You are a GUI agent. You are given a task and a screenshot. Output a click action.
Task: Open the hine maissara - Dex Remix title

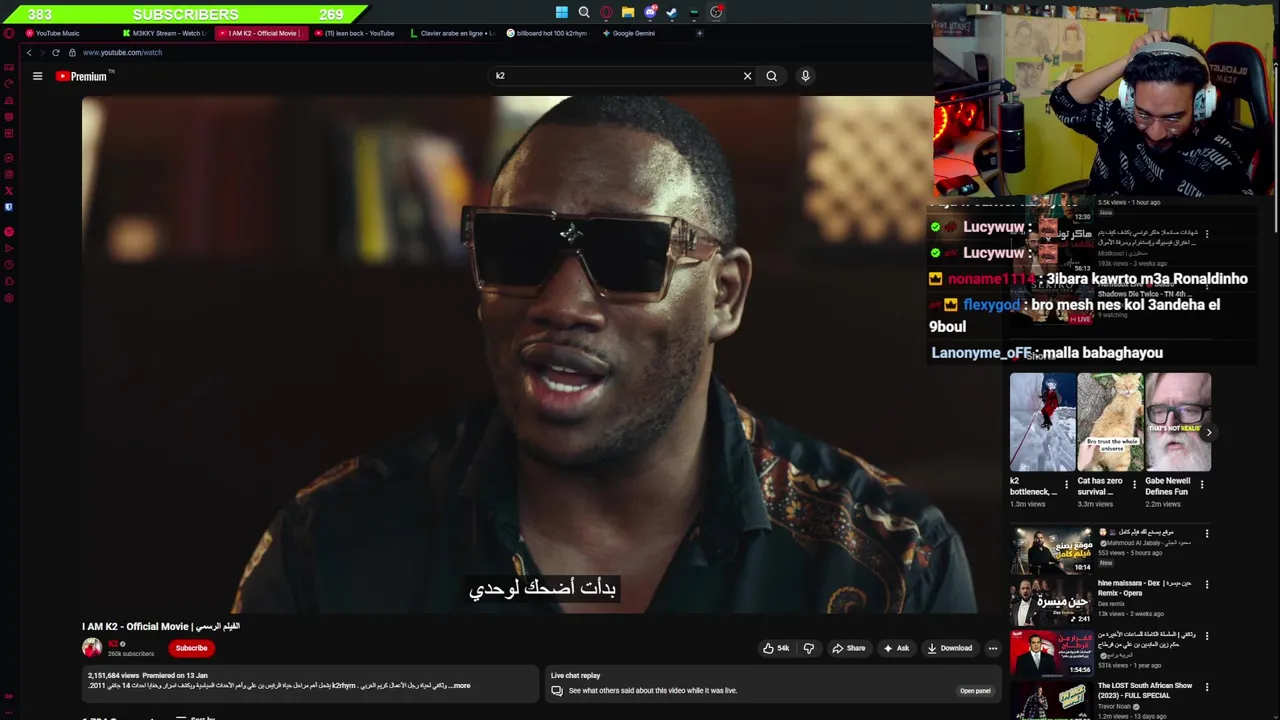tap(1145, 588)
